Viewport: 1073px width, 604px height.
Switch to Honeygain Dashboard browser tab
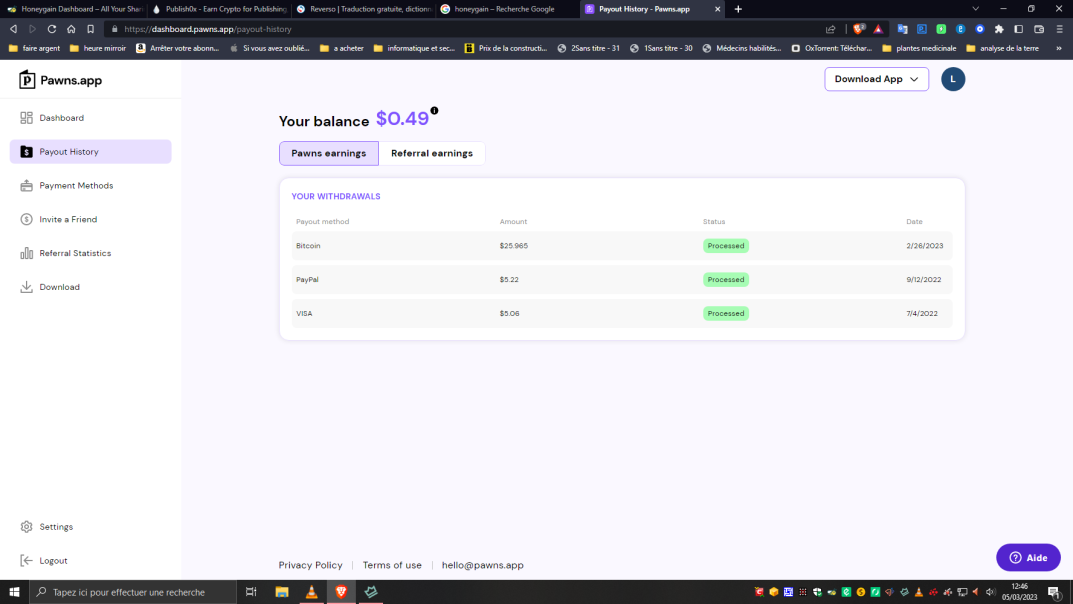coord(74,9)
